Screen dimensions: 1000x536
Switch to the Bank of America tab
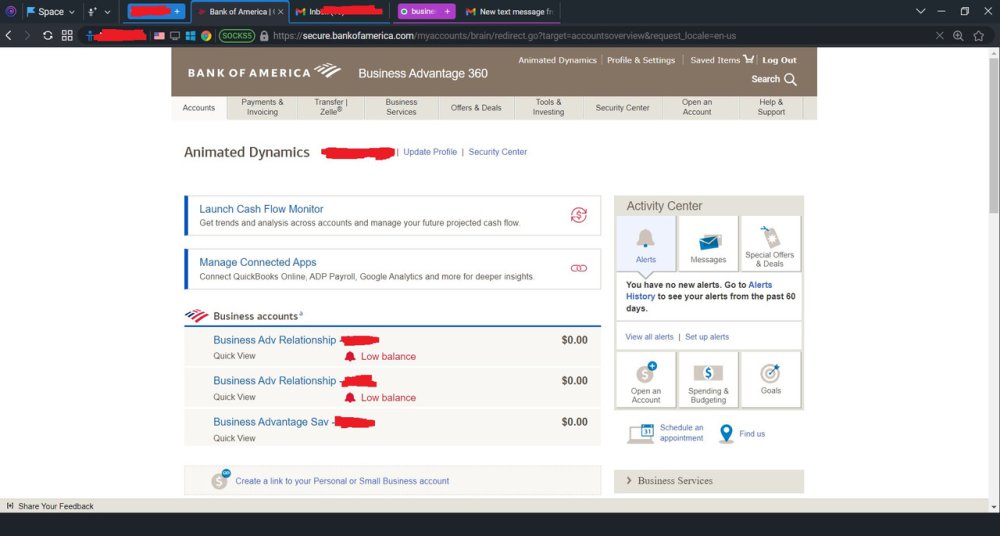pos(240,11)
